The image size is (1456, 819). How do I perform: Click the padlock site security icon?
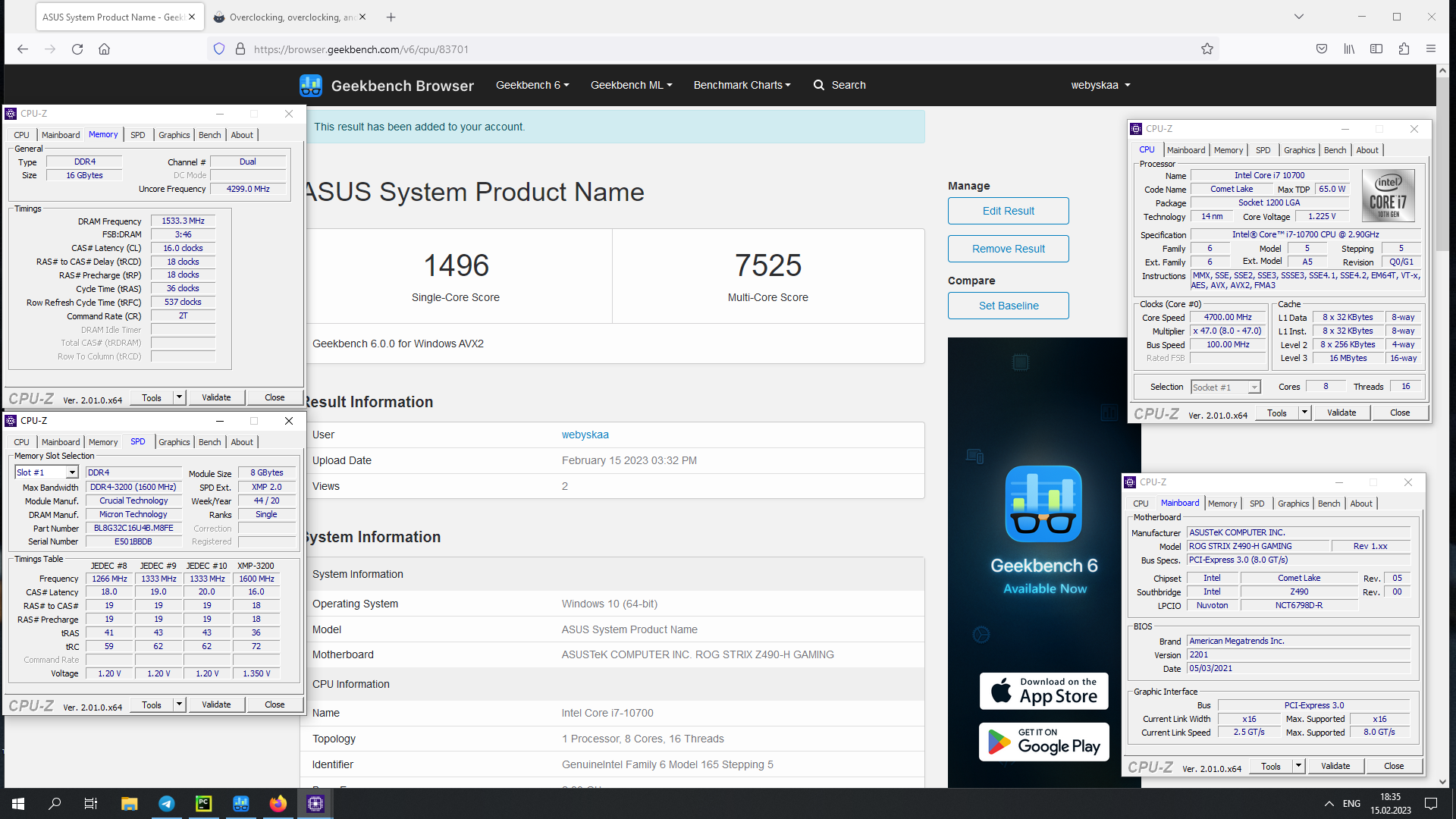[240, 49]
